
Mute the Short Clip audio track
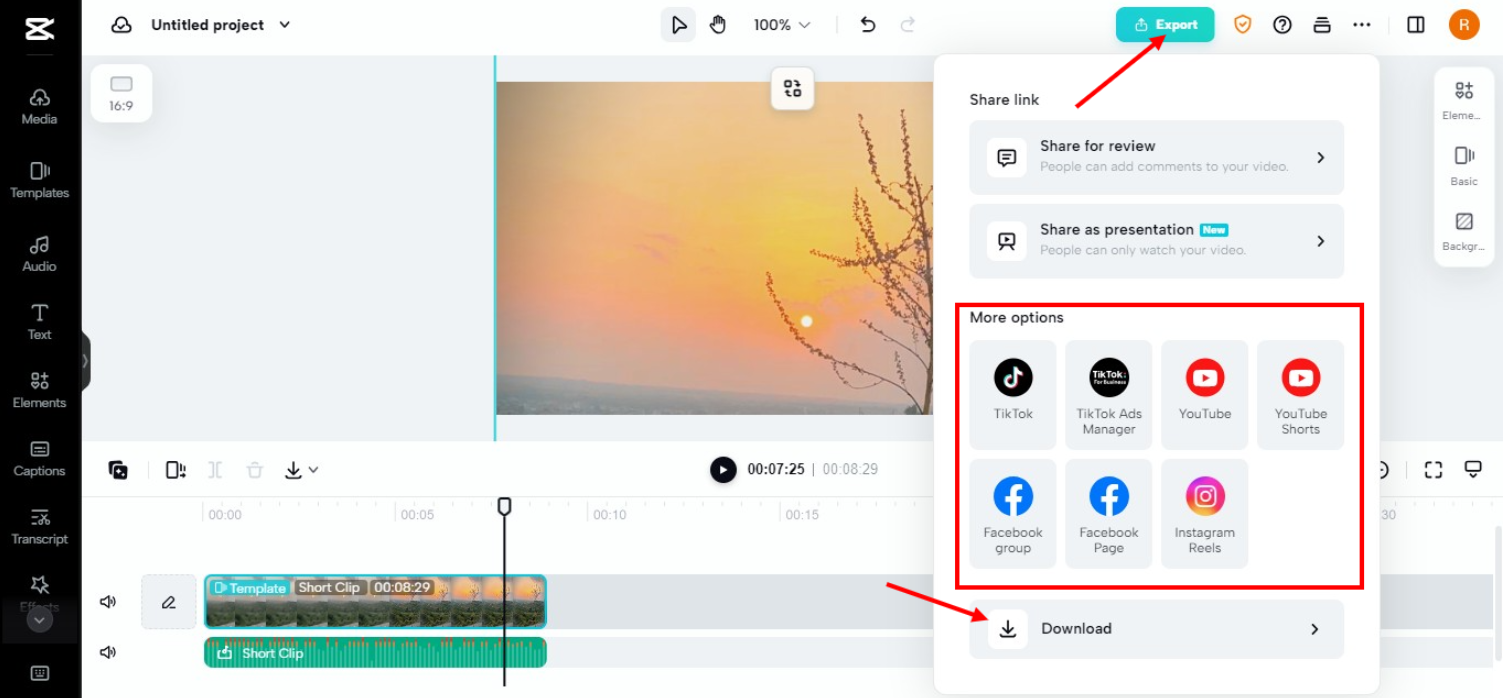pyautogui.click(x=108, y=652)
